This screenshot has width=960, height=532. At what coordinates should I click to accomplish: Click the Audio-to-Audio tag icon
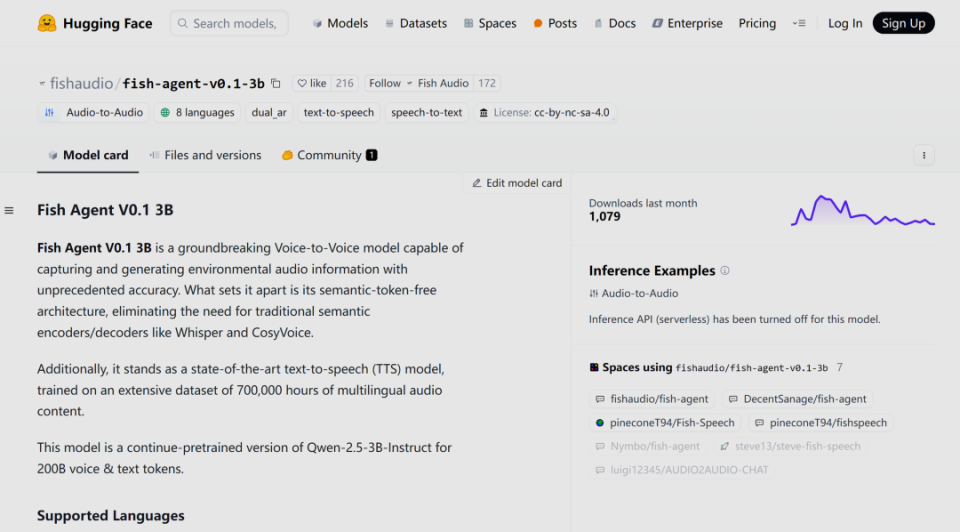click(x=49, y=113)
